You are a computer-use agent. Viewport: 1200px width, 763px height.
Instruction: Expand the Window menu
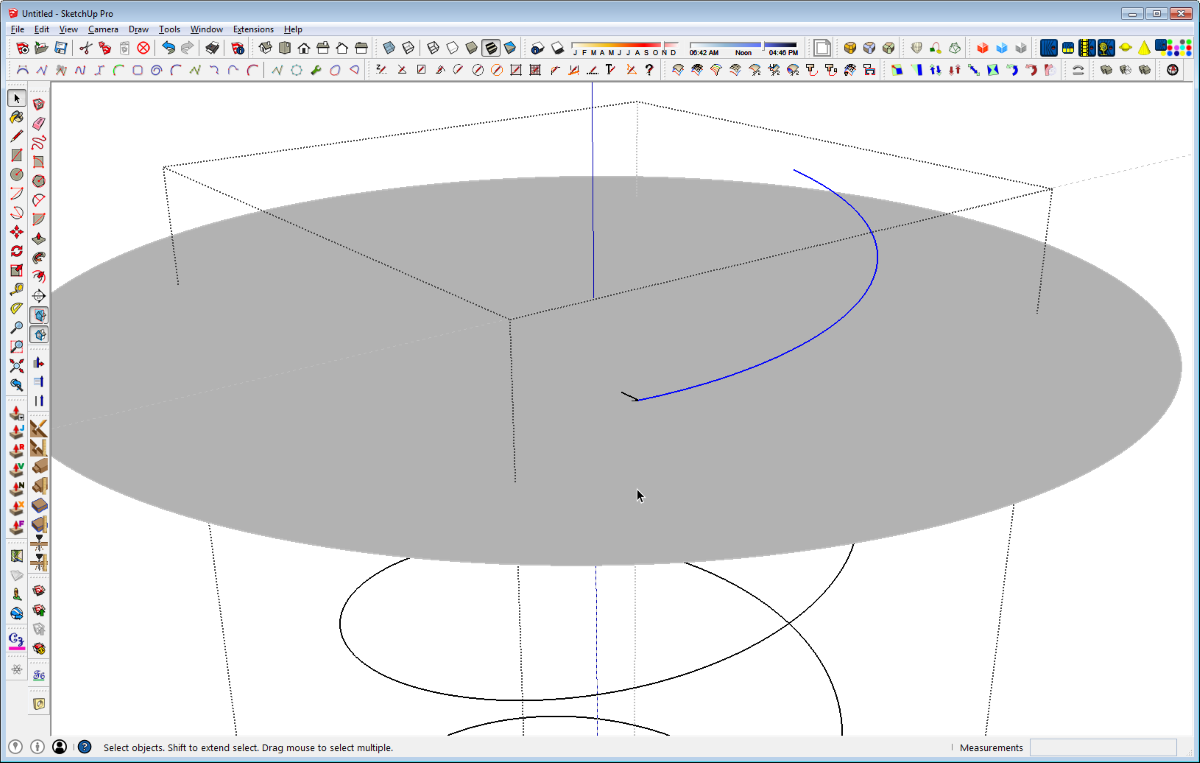(x=206, y=30)
